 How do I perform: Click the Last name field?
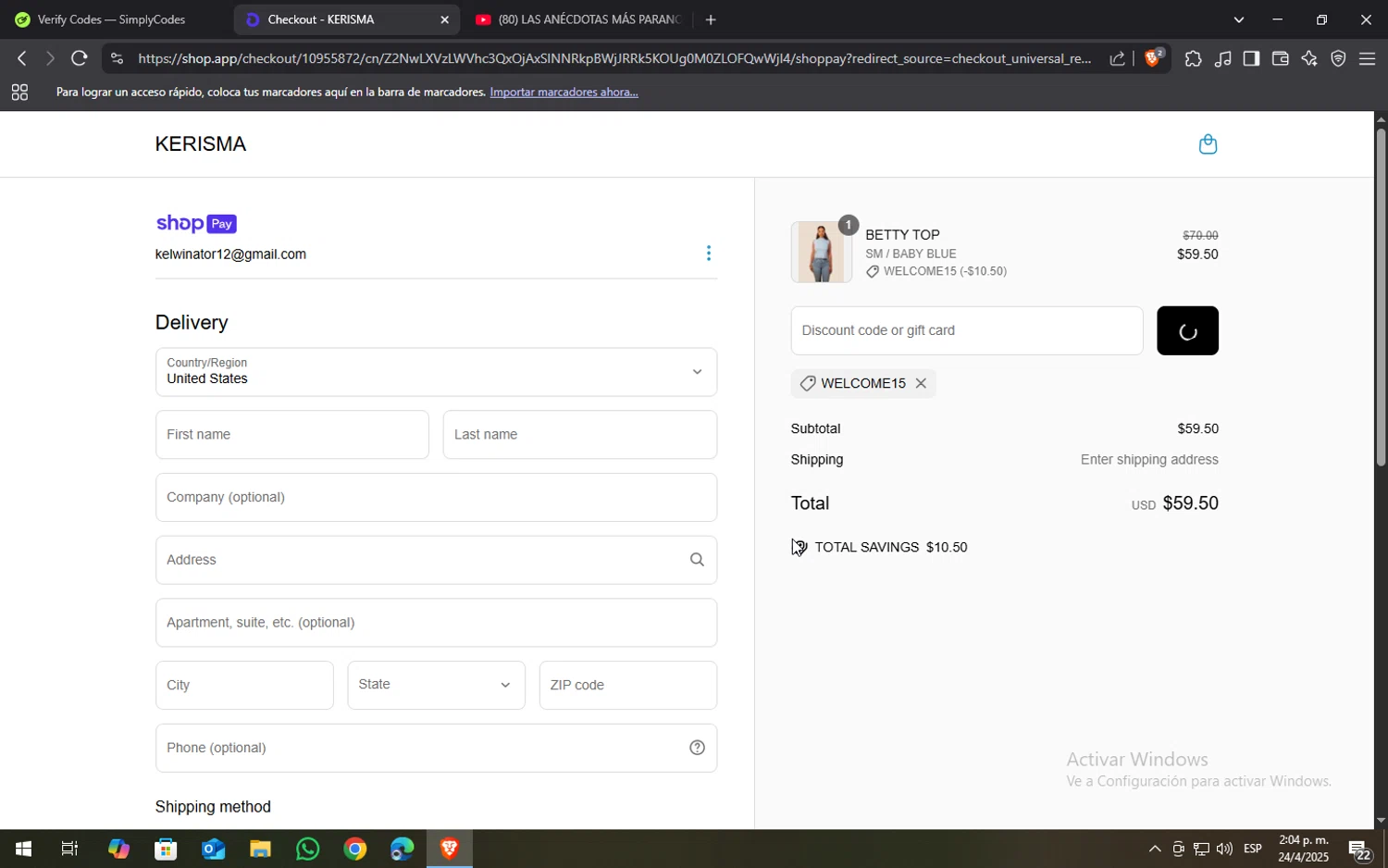[579, 435]
